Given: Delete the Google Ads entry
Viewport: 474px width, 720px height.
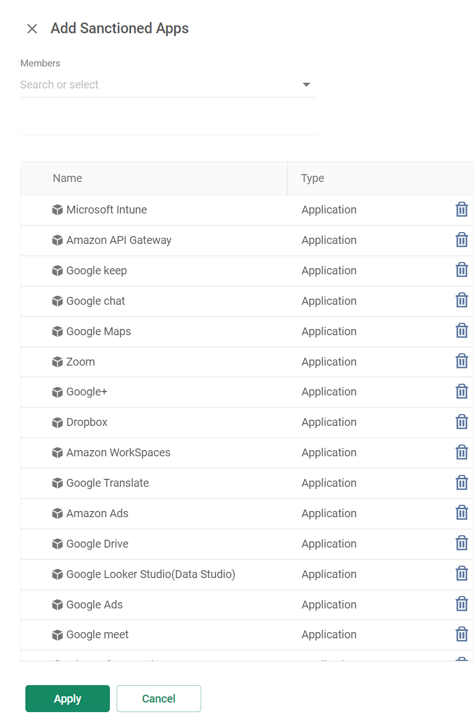Looking at the screenshot, I should (462, 604).
